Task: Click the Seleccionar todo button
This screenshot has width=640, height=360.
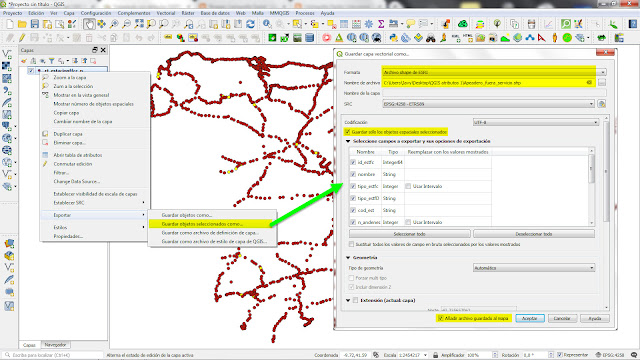Action: 409,234
